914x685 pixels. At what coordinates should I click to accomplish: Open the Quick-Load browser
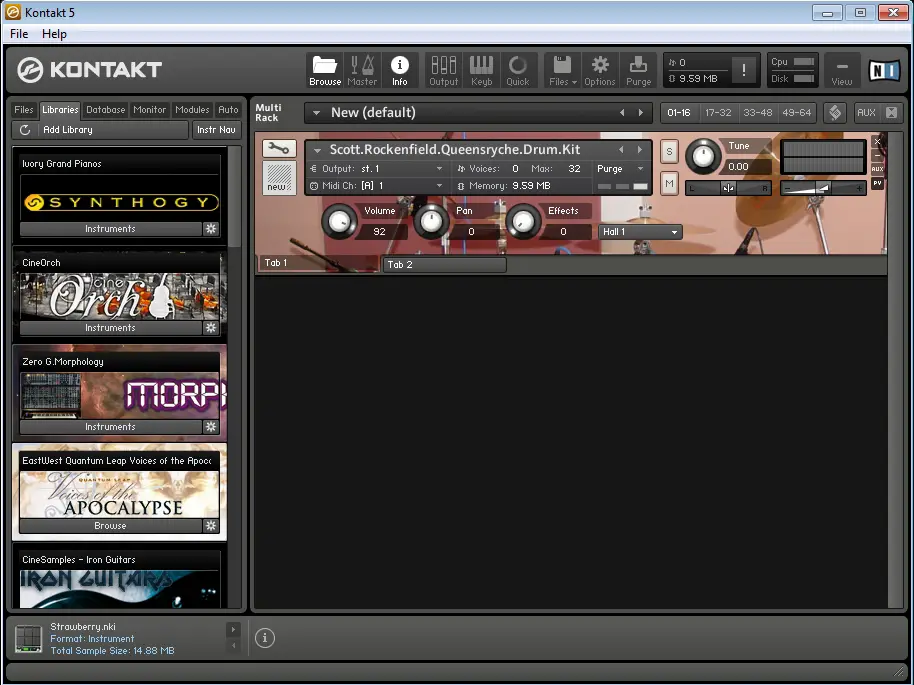click(x=518, y=71)
